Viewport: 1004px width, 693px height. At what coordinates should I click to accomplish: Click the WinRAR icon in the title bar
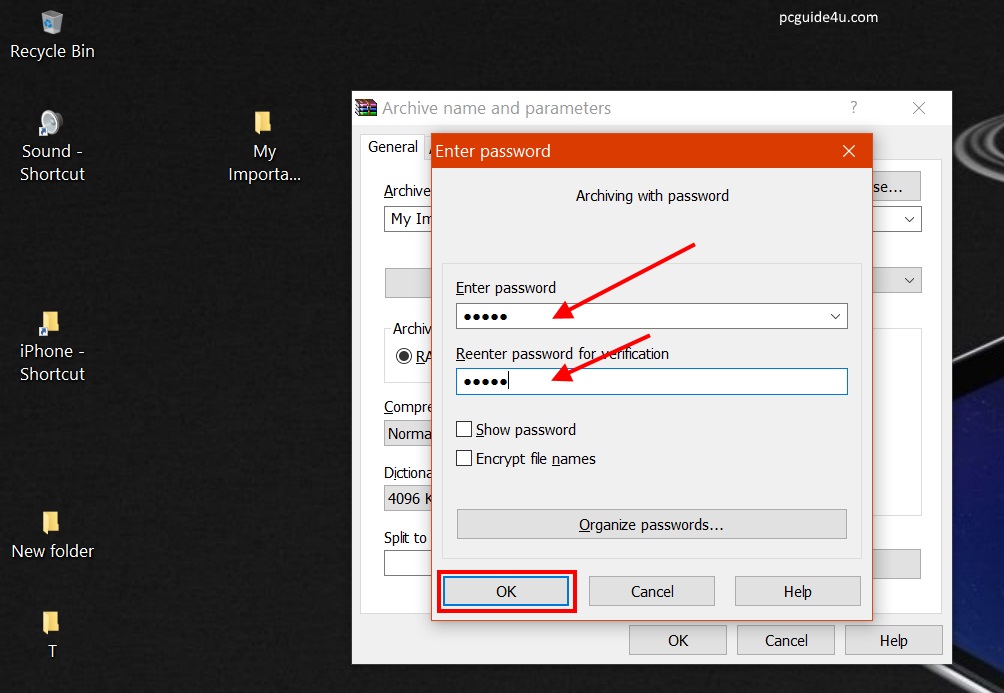pos(367,108)
